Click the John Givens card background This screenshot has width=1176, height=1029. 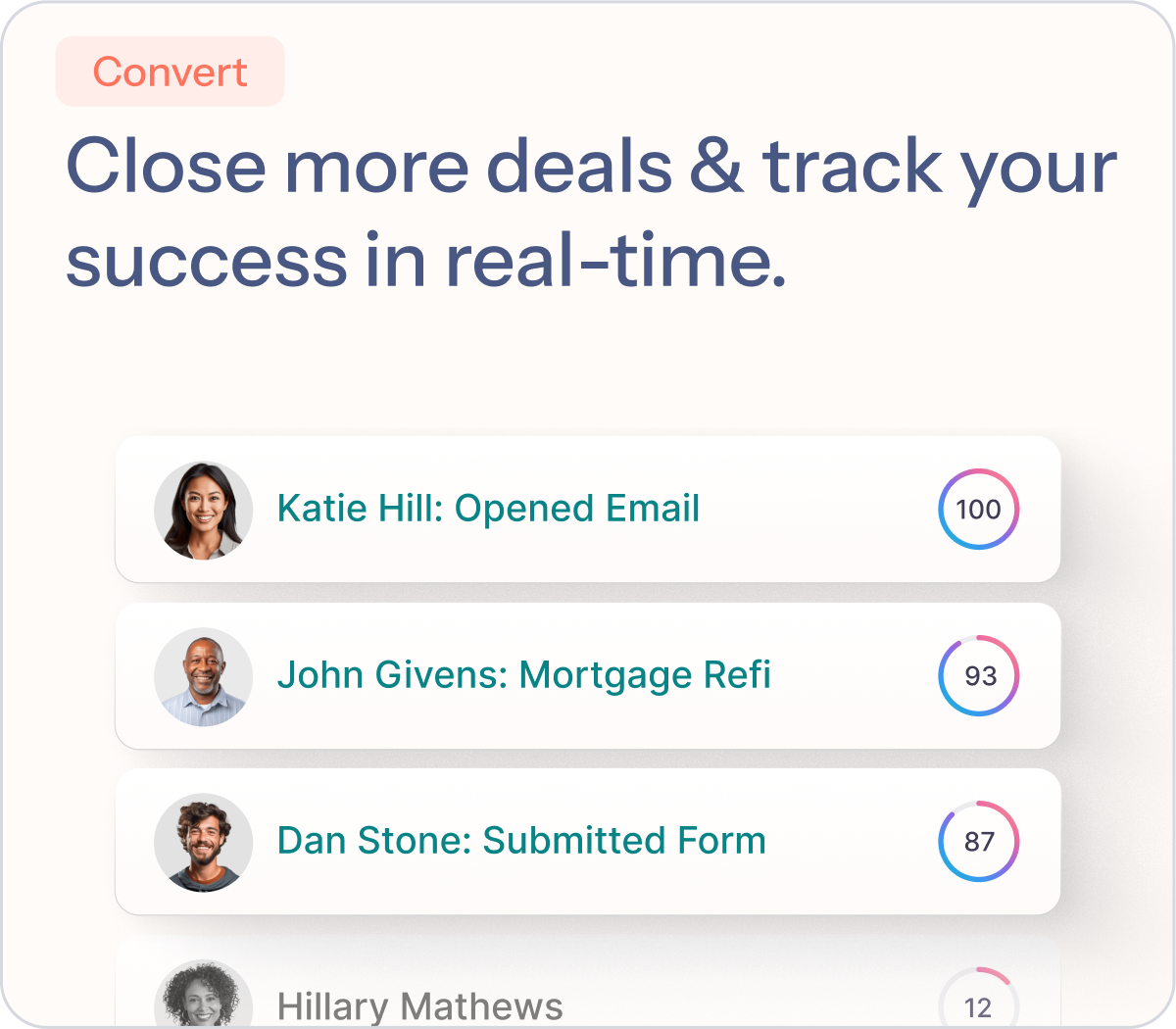pos(588,676)
